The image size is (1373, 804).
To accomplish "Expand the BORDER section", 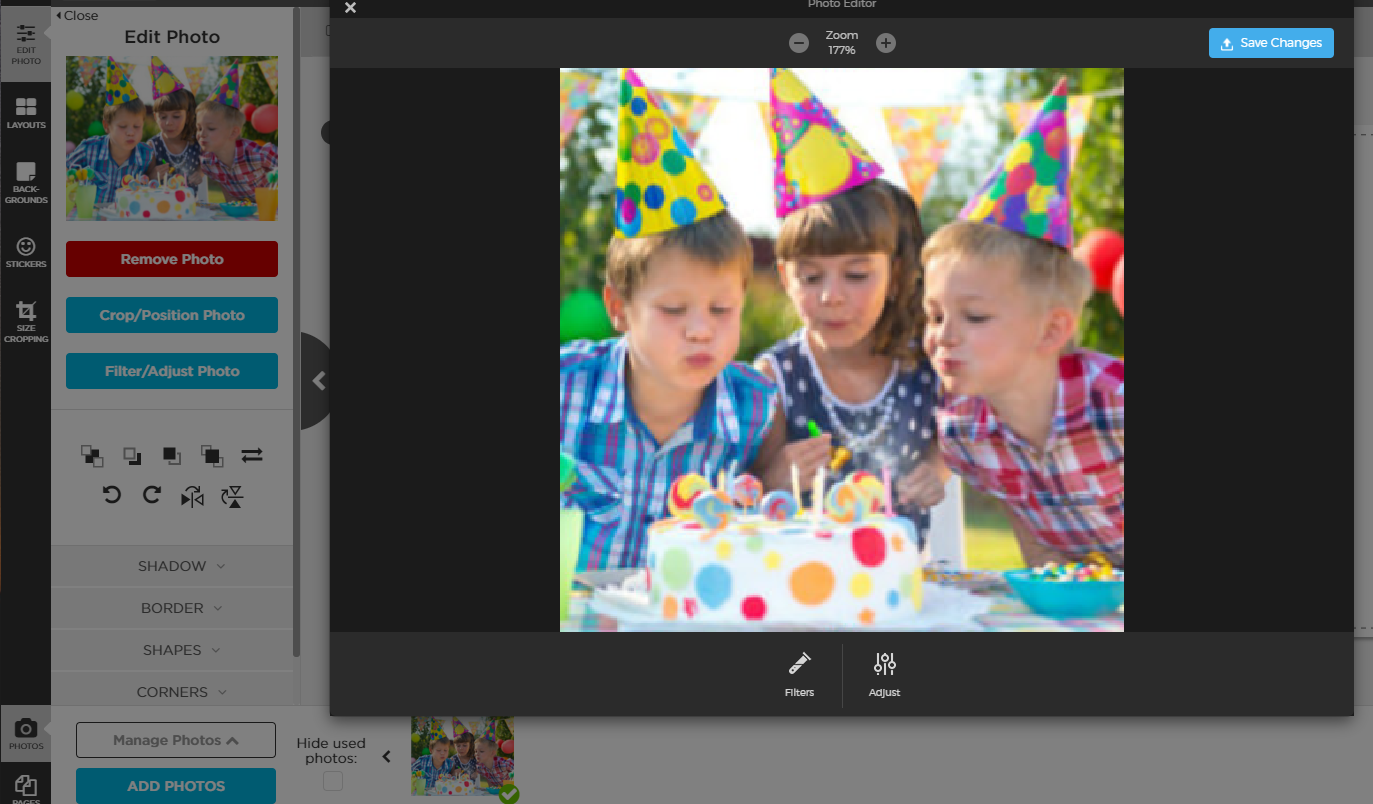I will tap(172, 608).
